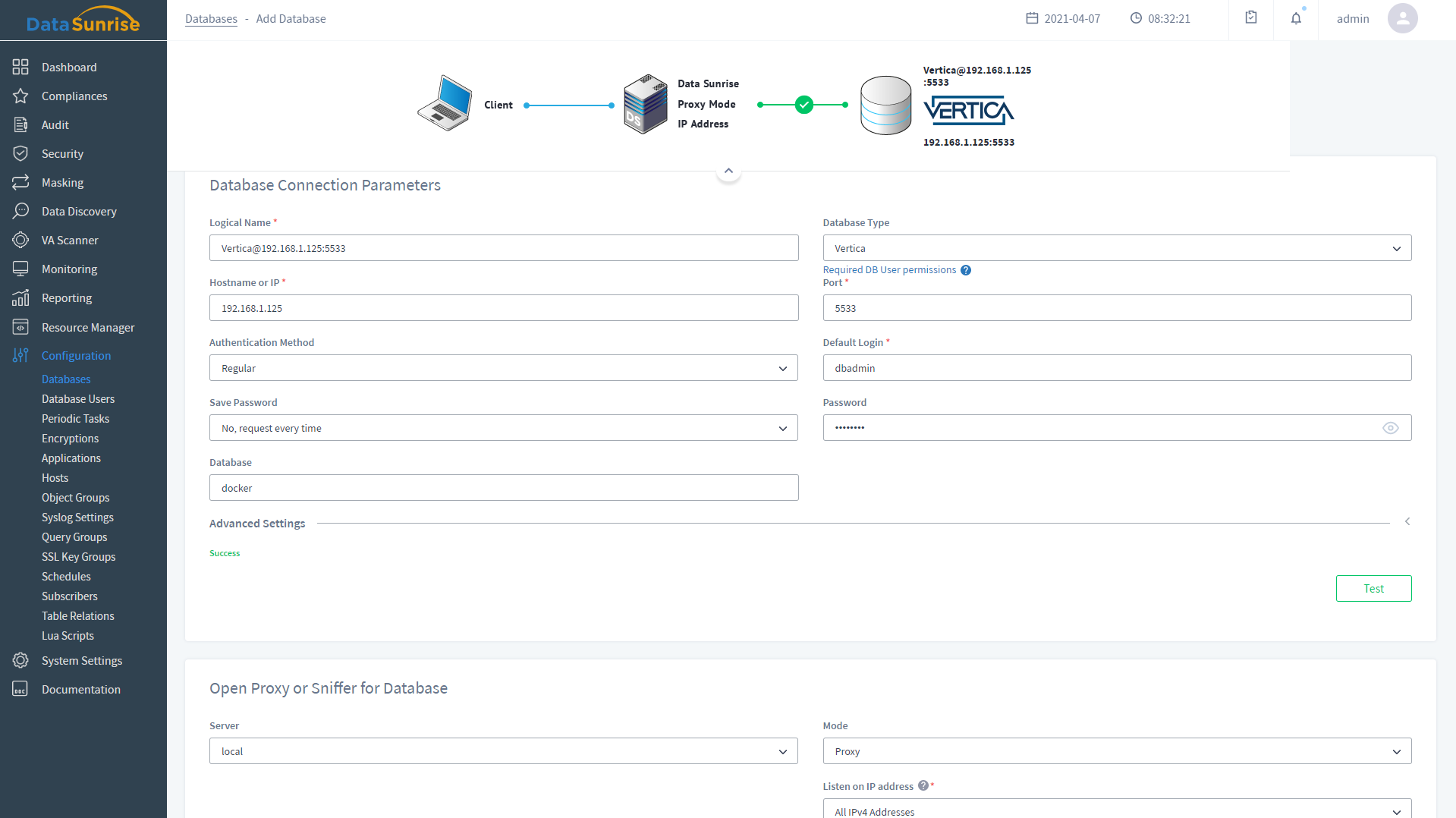Open the Database Type dropdown

point(1116,248)
